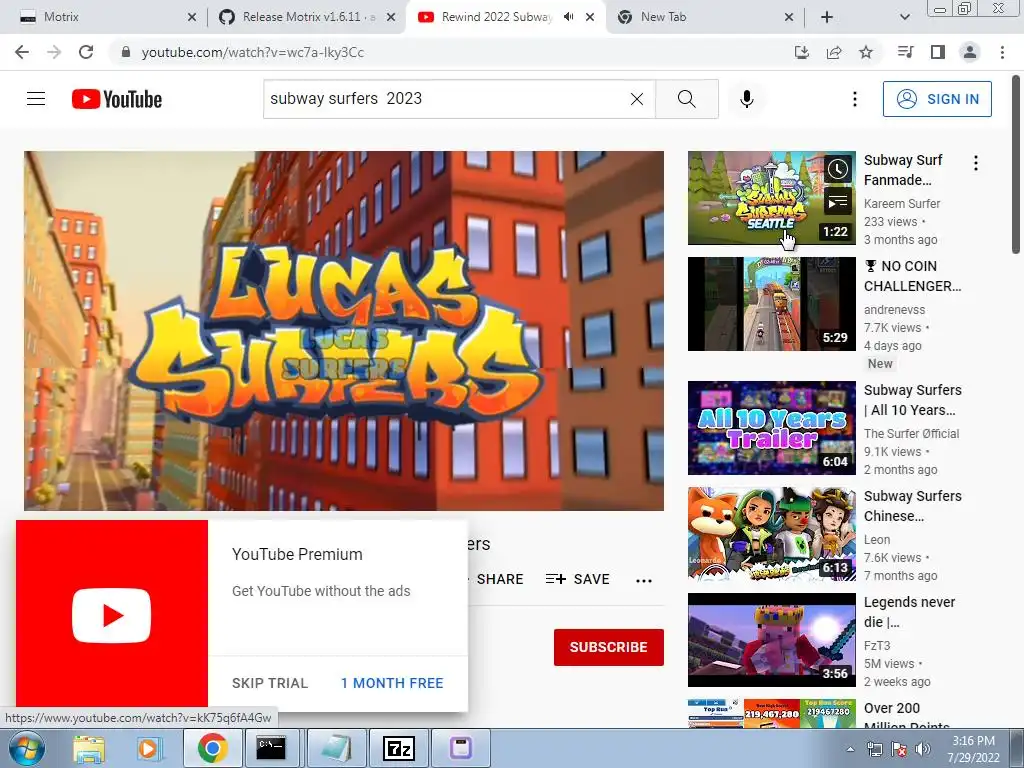The height and width of the screenshot is (768, 1024).
Task: Click the magnifier search button
Action: point(686,99)
